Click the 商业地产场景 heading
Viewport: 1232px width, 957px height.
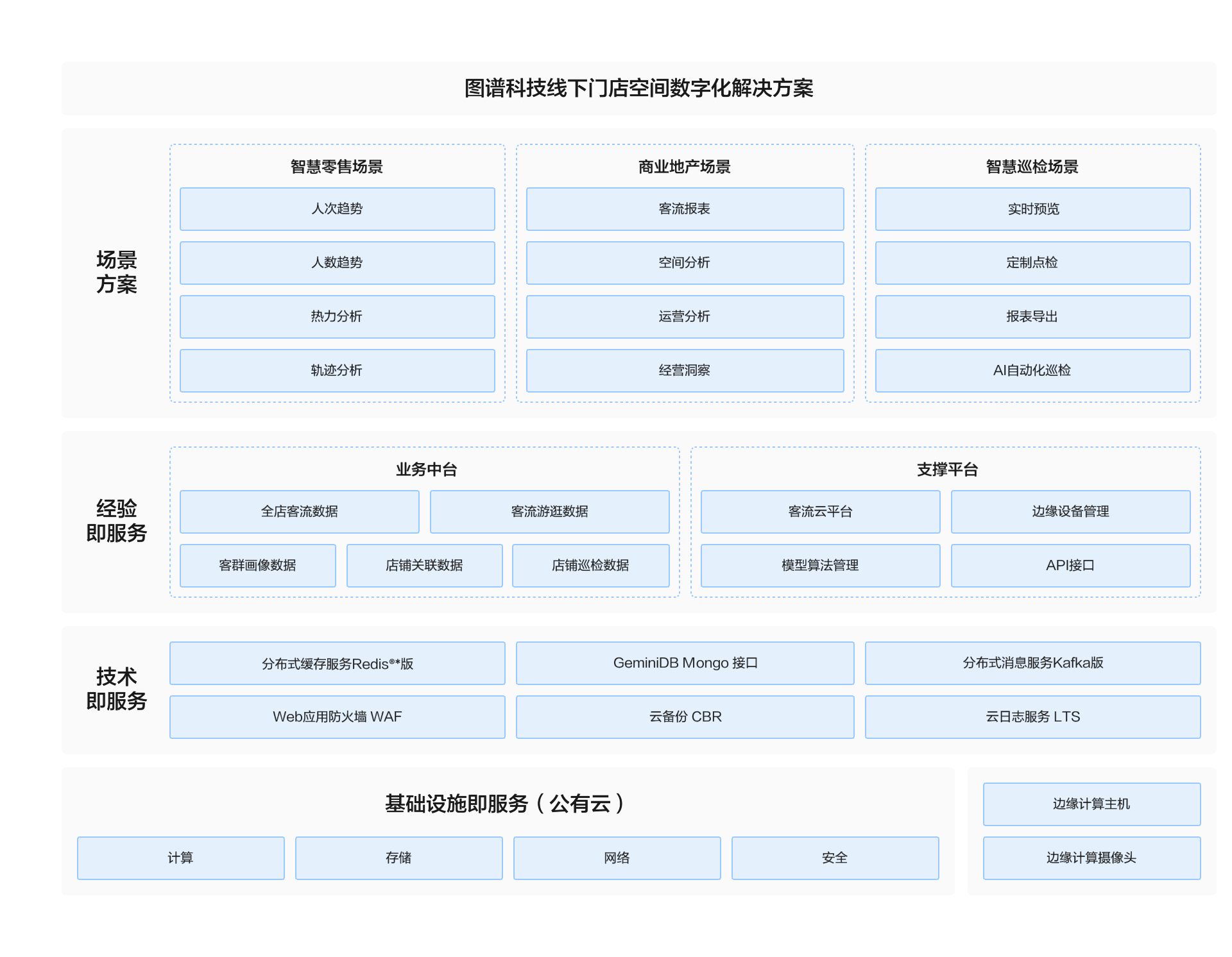[x=685, y=167]
